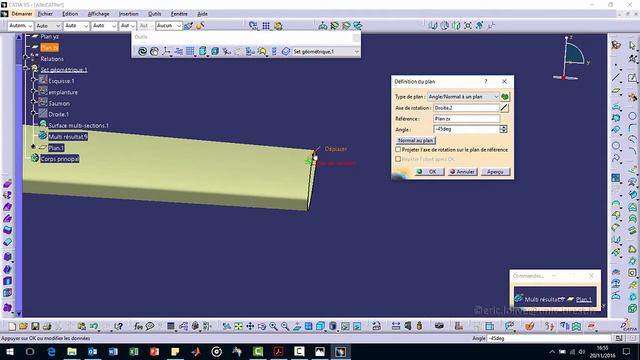This screenshot has height=360, width=640.
Task: Click the Référence input field
Action: click(466, 119)
